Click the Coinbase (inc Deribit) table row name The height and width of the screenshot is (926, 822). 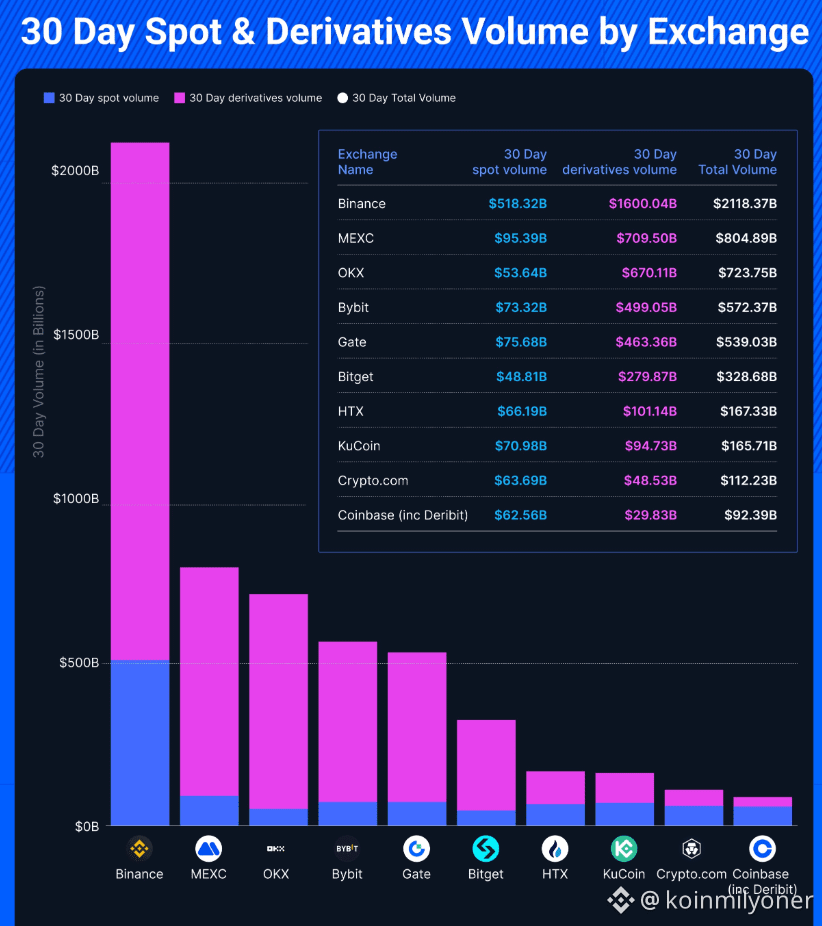click(x=403, y=515)
